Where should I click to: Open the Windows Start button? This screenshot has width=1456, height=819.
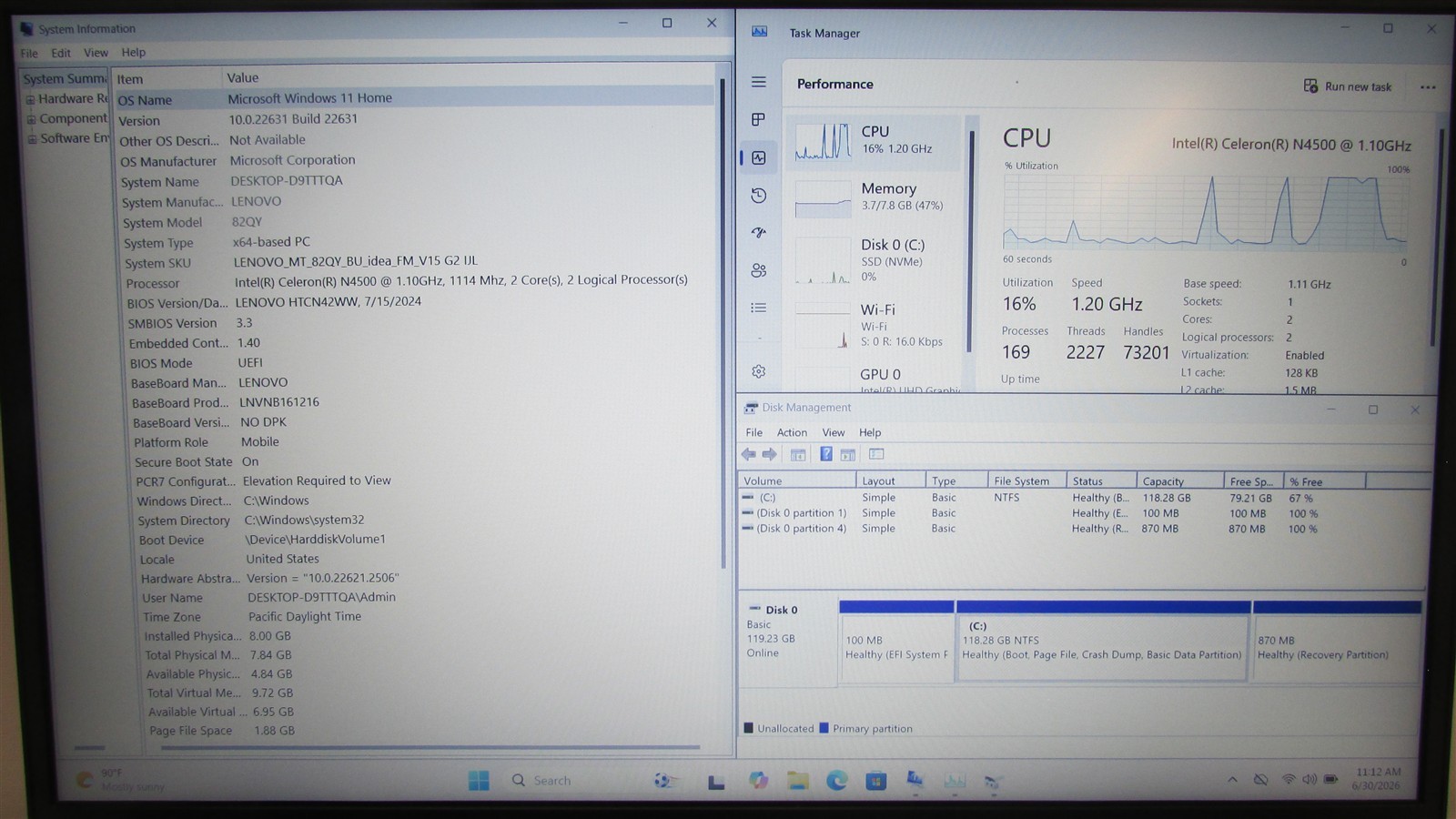[479, 780]
